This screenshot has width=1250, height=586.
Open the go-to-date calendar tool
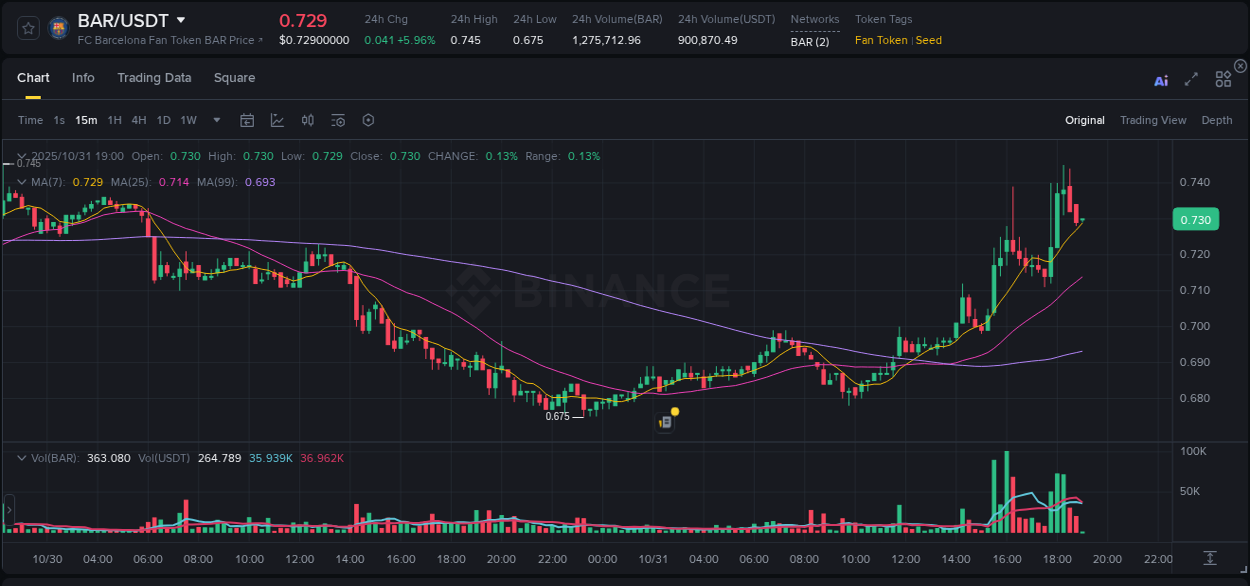click(247, 120)
